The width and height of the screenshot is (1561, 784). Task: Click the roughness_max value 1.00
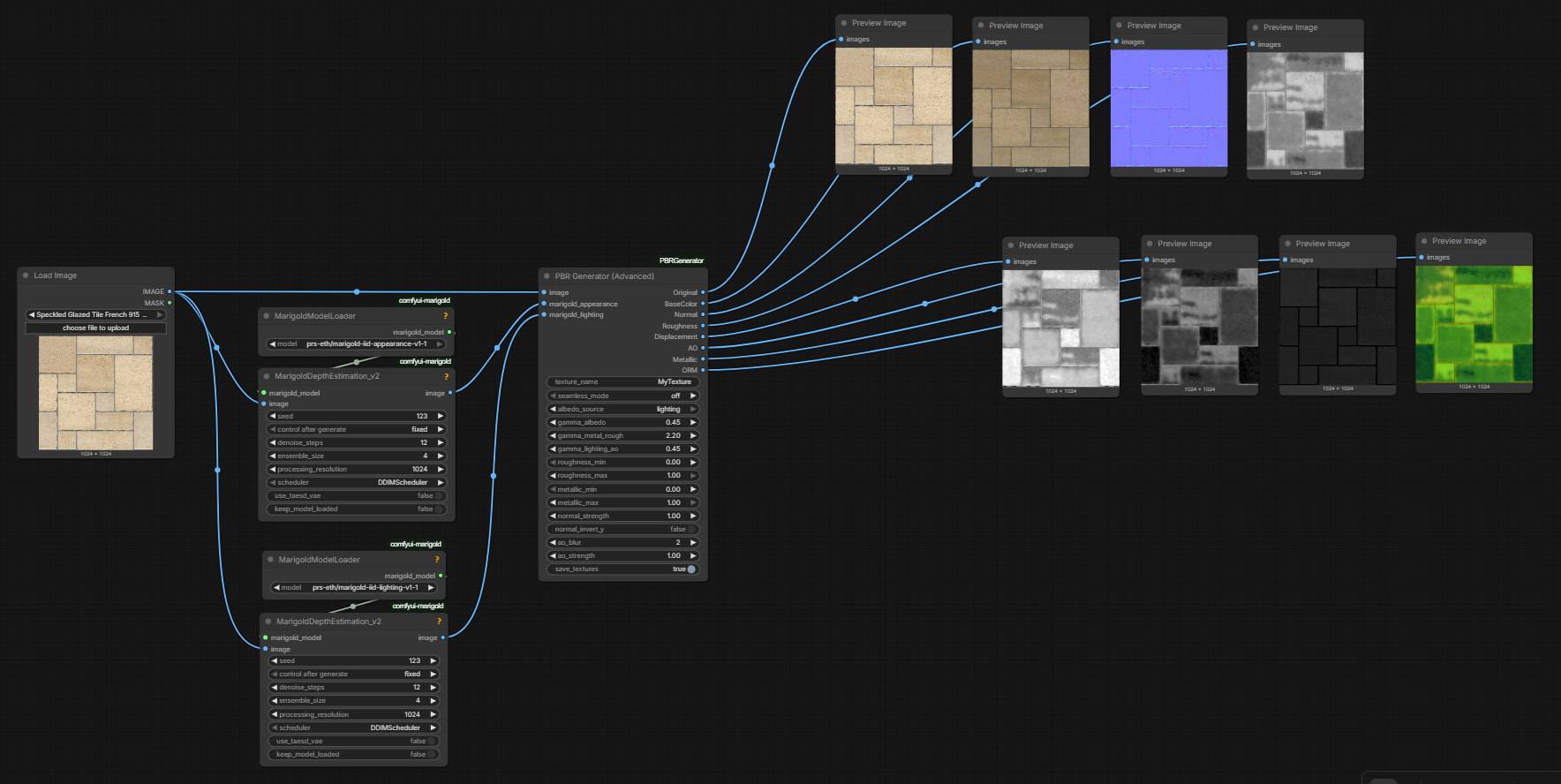673,475
